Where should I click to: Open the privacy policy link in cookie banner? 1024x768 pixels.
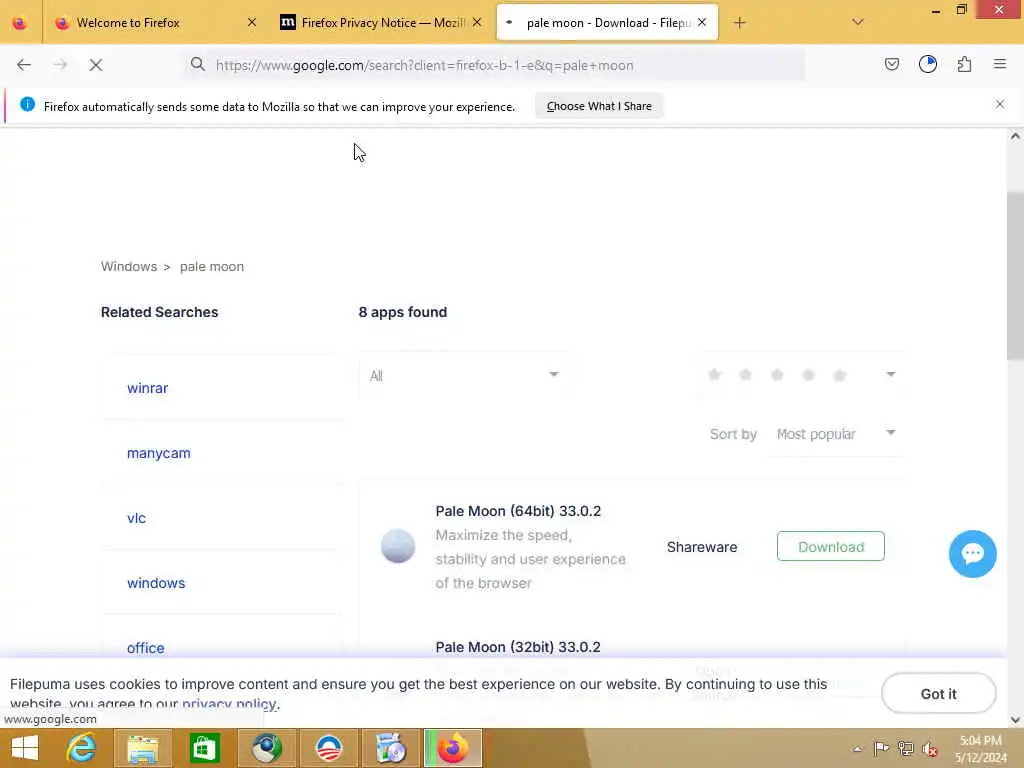[x=229, y=704]
